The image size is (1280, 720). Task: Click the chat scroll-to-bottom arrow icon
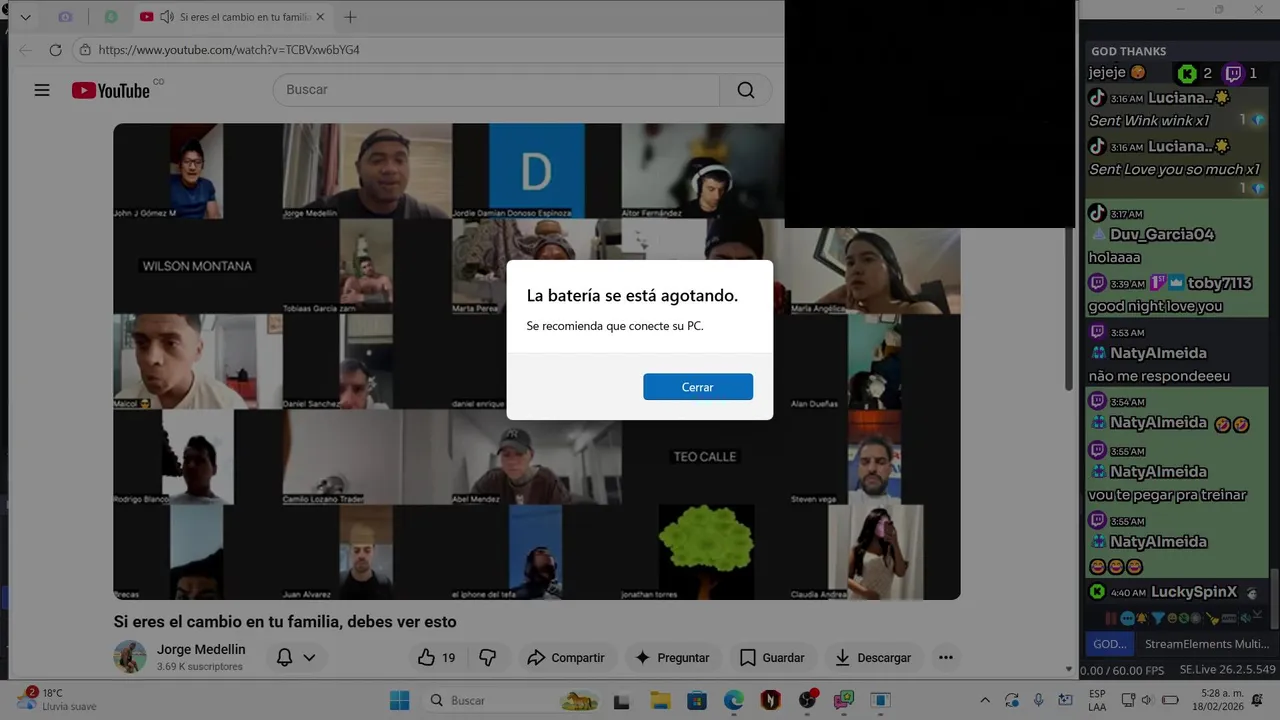pyautogui.click(x=1258, y=614)
